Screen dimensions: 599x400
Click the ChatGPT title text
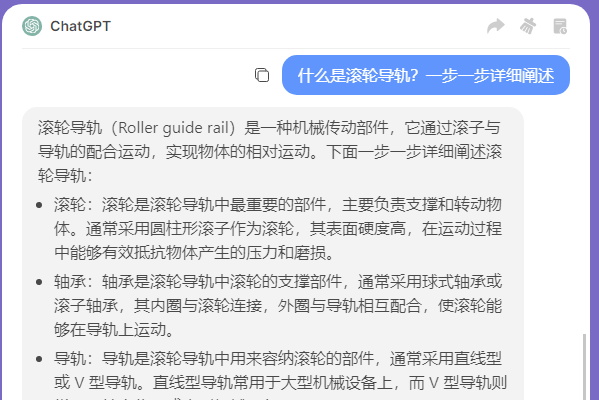tap(81, 26)
